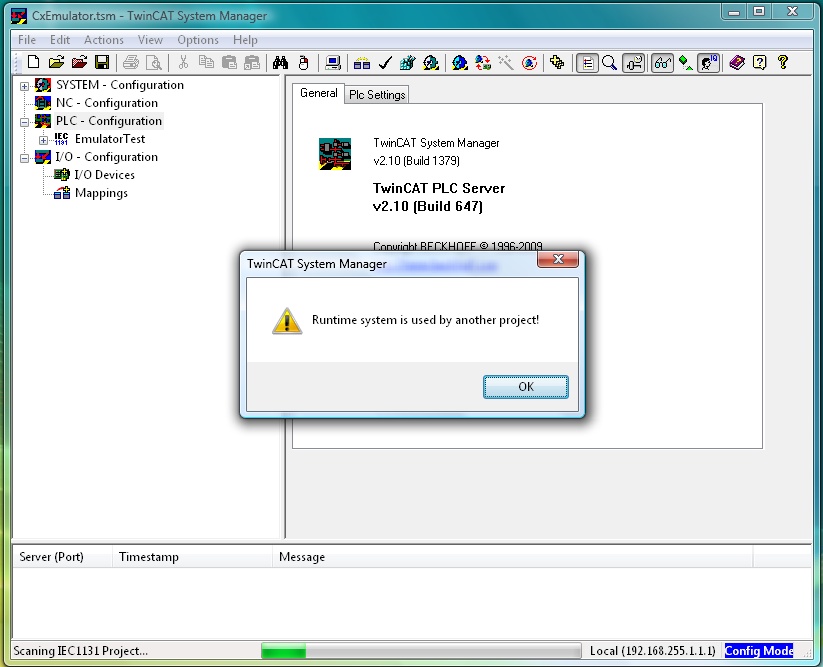Click the green scanning progress bar
823x667 pixels.
(x=421, y=651)
